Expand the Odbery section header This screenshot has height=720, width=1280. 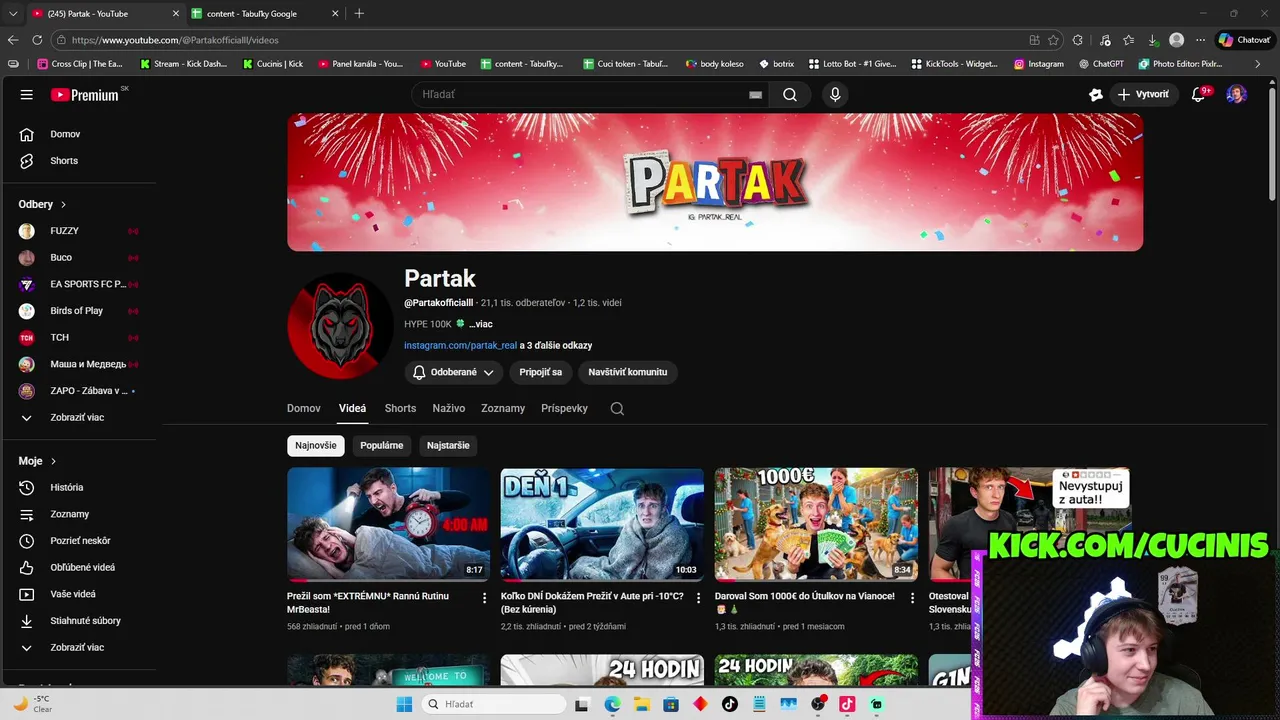(42, 204)
